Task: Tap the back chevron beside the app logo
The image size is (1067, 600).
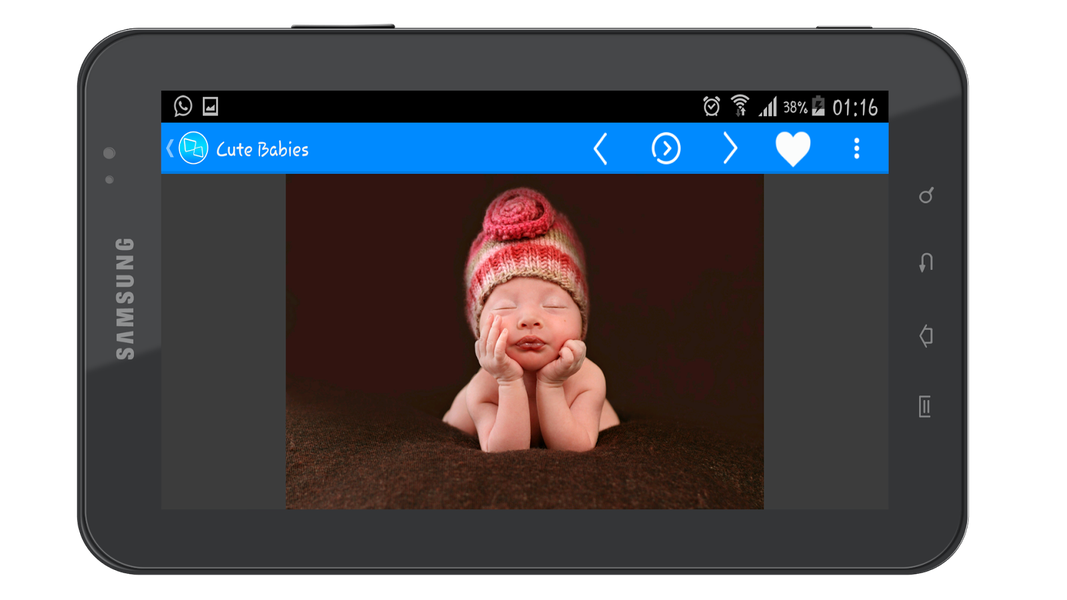Action: point(169,149)
